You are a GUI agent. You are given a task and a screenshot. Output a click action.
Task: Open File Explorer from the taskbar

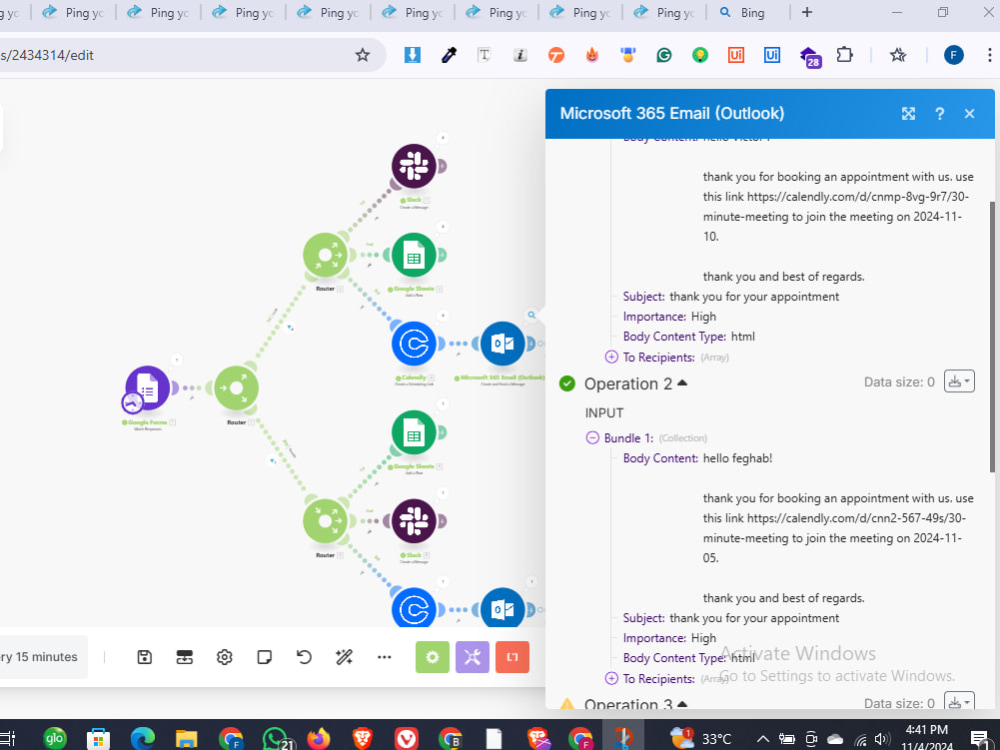(186, 739)
